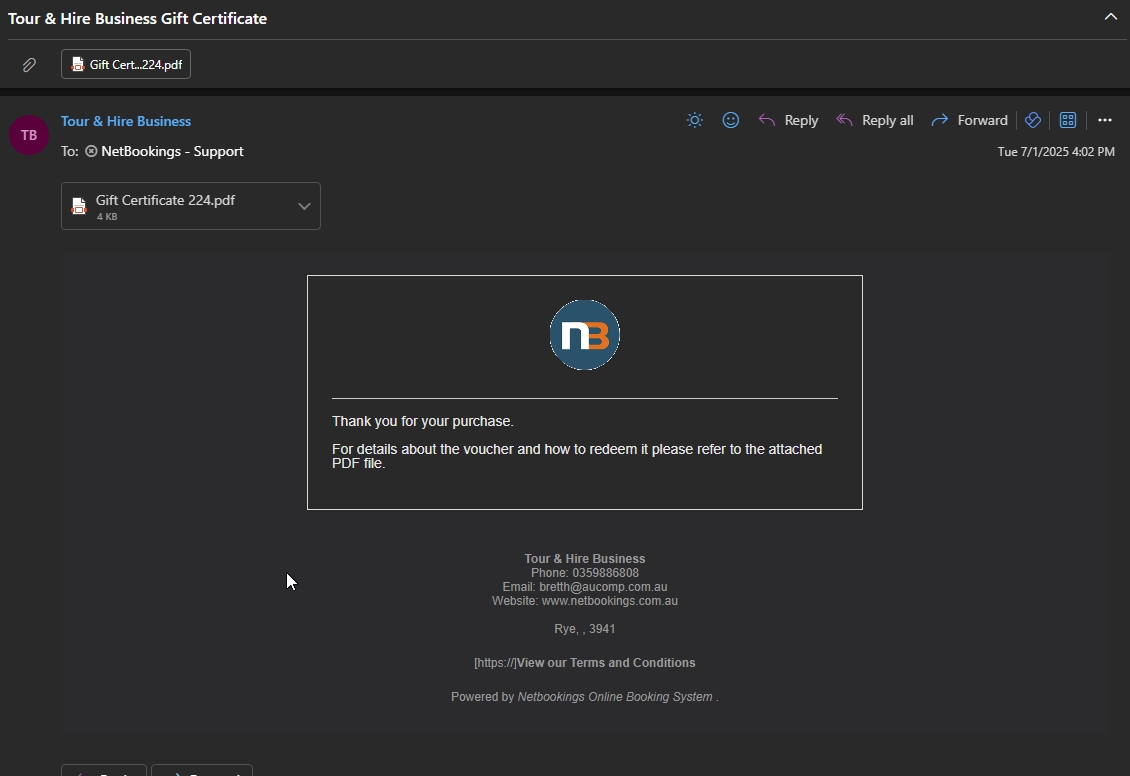
Task: Forward this message
Action: 969,120
